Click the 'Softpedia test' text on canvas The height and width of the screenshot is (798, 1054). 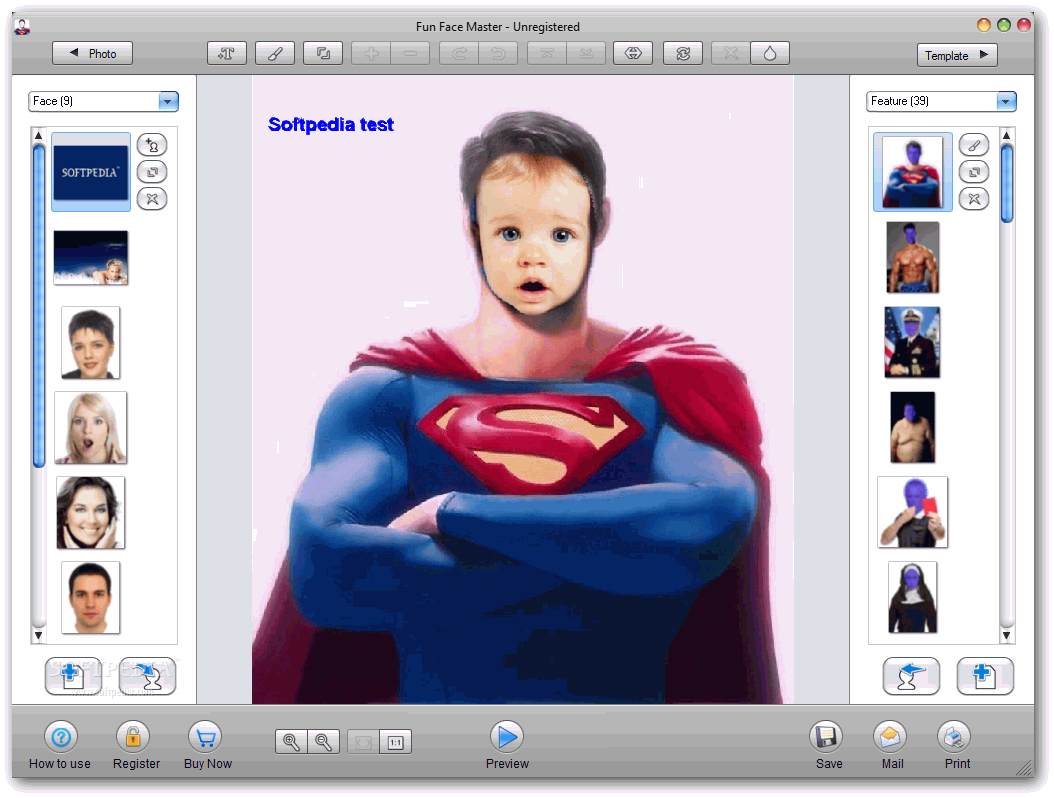[331, 124]
